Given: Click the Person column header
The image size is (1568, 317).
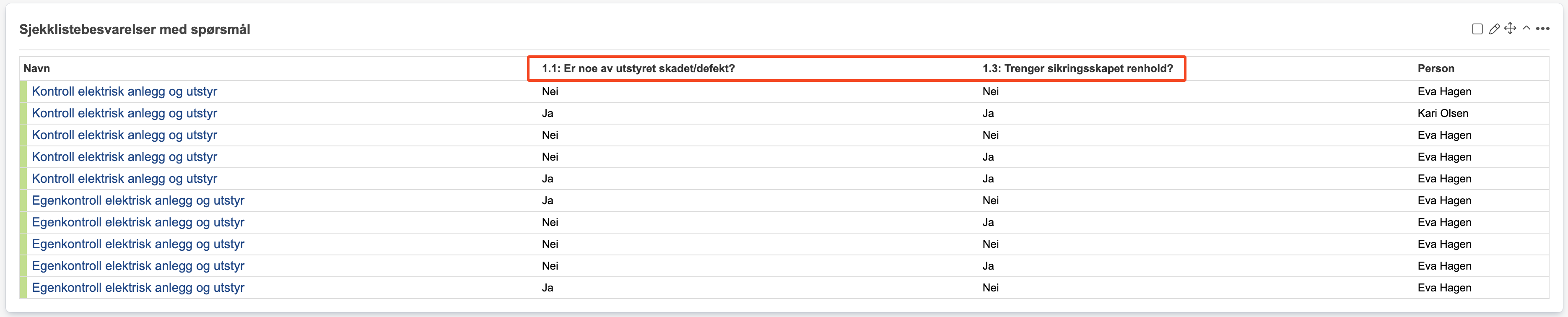Looking at the screenshot, I should 1436,69.
